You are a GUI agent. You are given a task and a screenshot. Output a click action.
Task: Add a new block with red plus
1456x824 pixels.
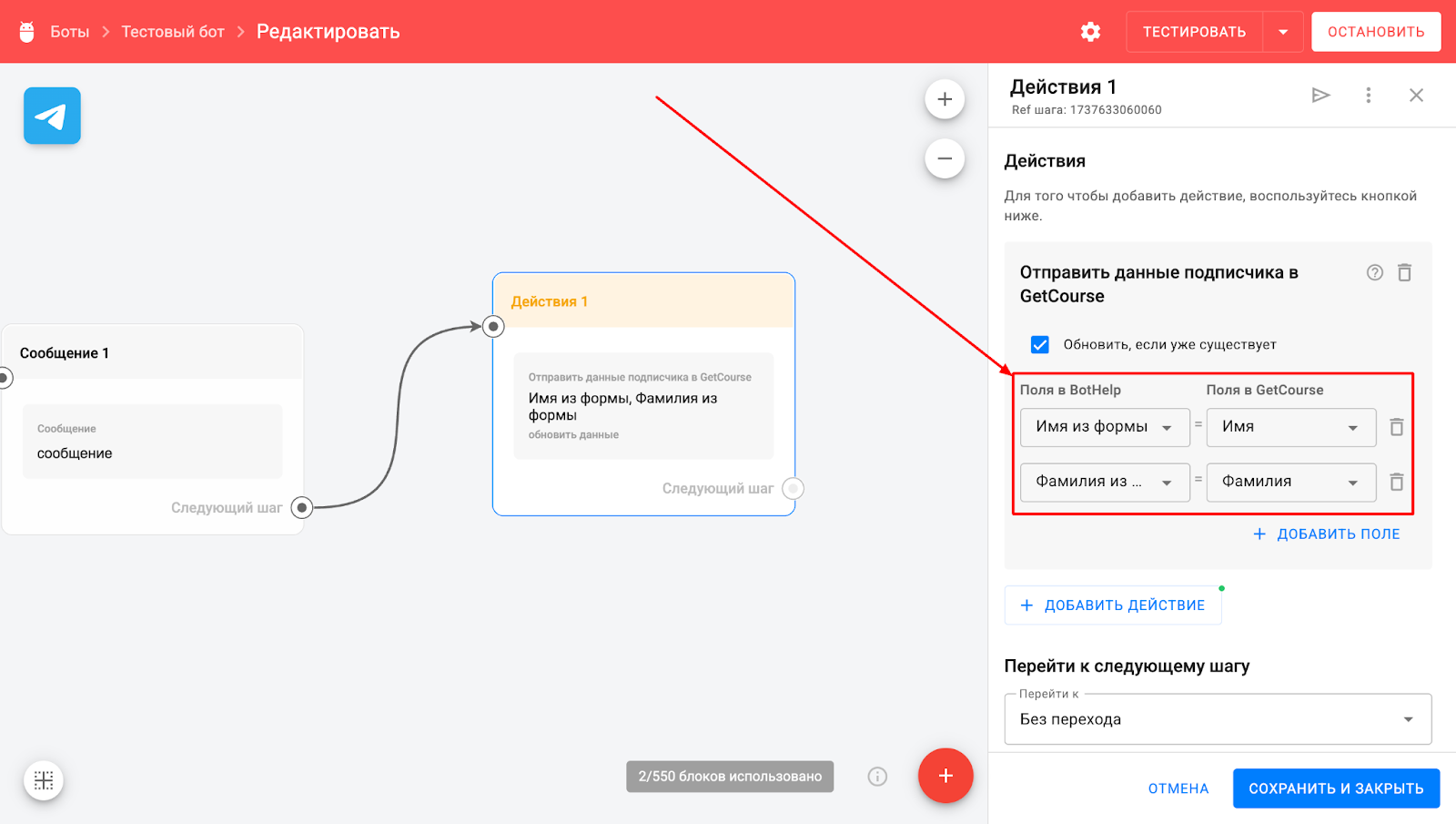click(x=945, y=776)
